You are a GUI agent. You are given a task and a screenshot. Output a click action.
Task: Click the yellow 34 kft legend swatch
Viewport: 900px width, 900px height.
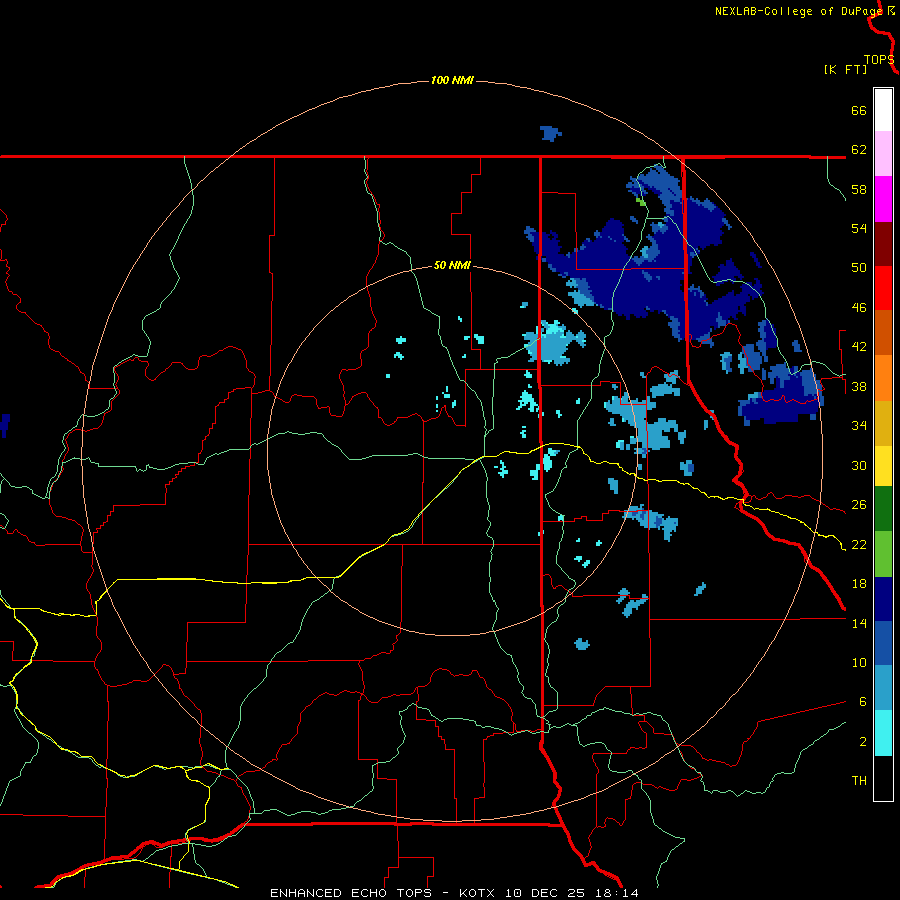(x=883, y=466)
